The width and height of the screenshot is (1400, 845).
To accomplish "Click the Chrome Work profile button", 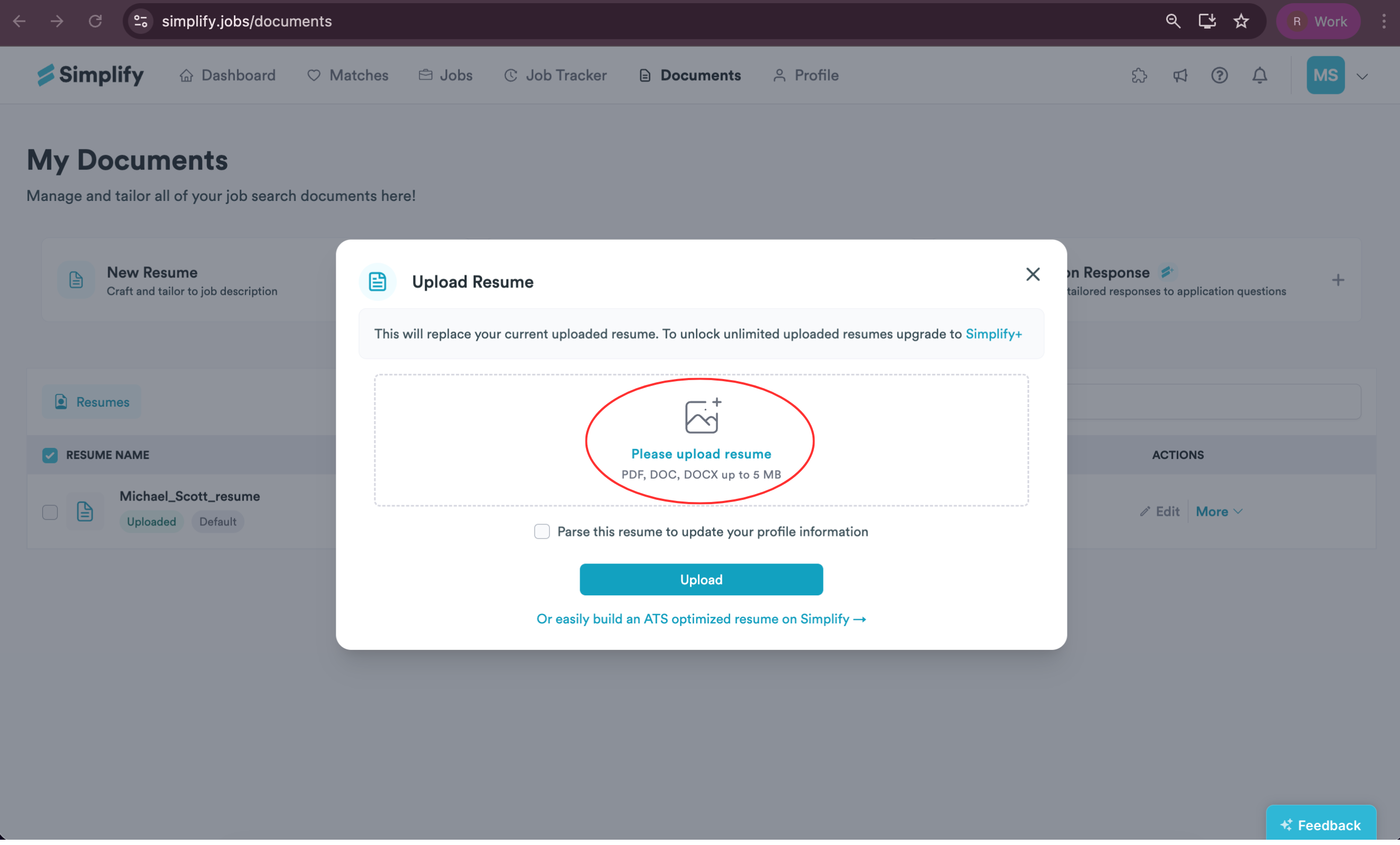I will coord(1318,21).
